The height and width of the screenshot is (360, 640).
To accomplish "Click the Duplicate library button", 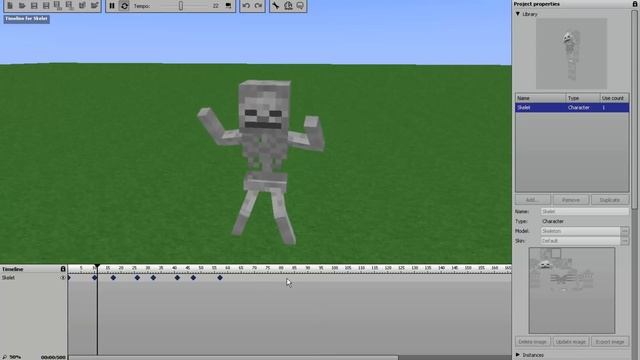I will [610, 200].
